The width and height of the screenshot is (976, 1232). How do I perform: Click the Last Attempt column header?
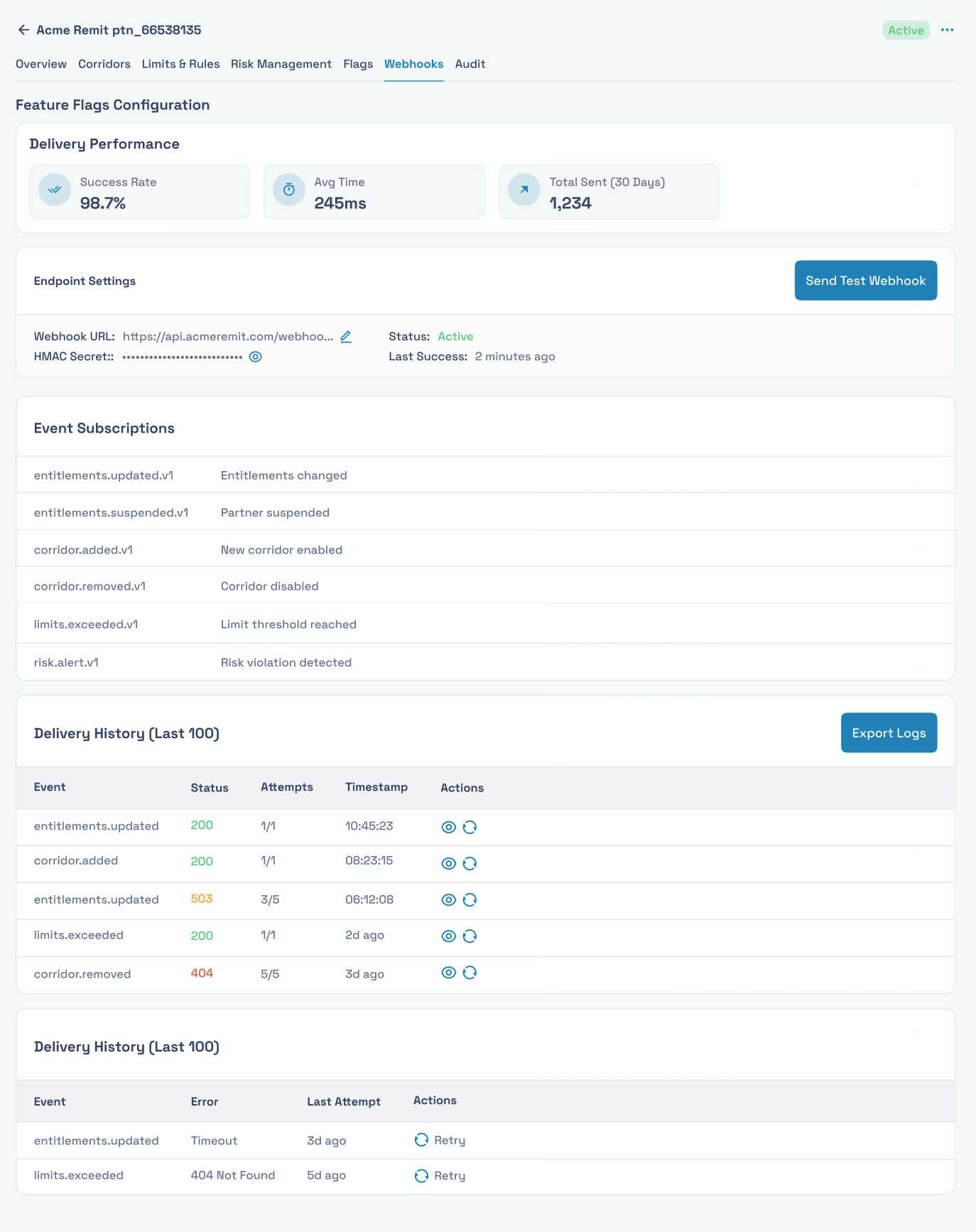pyautogui.click(x=344, y=1101)
